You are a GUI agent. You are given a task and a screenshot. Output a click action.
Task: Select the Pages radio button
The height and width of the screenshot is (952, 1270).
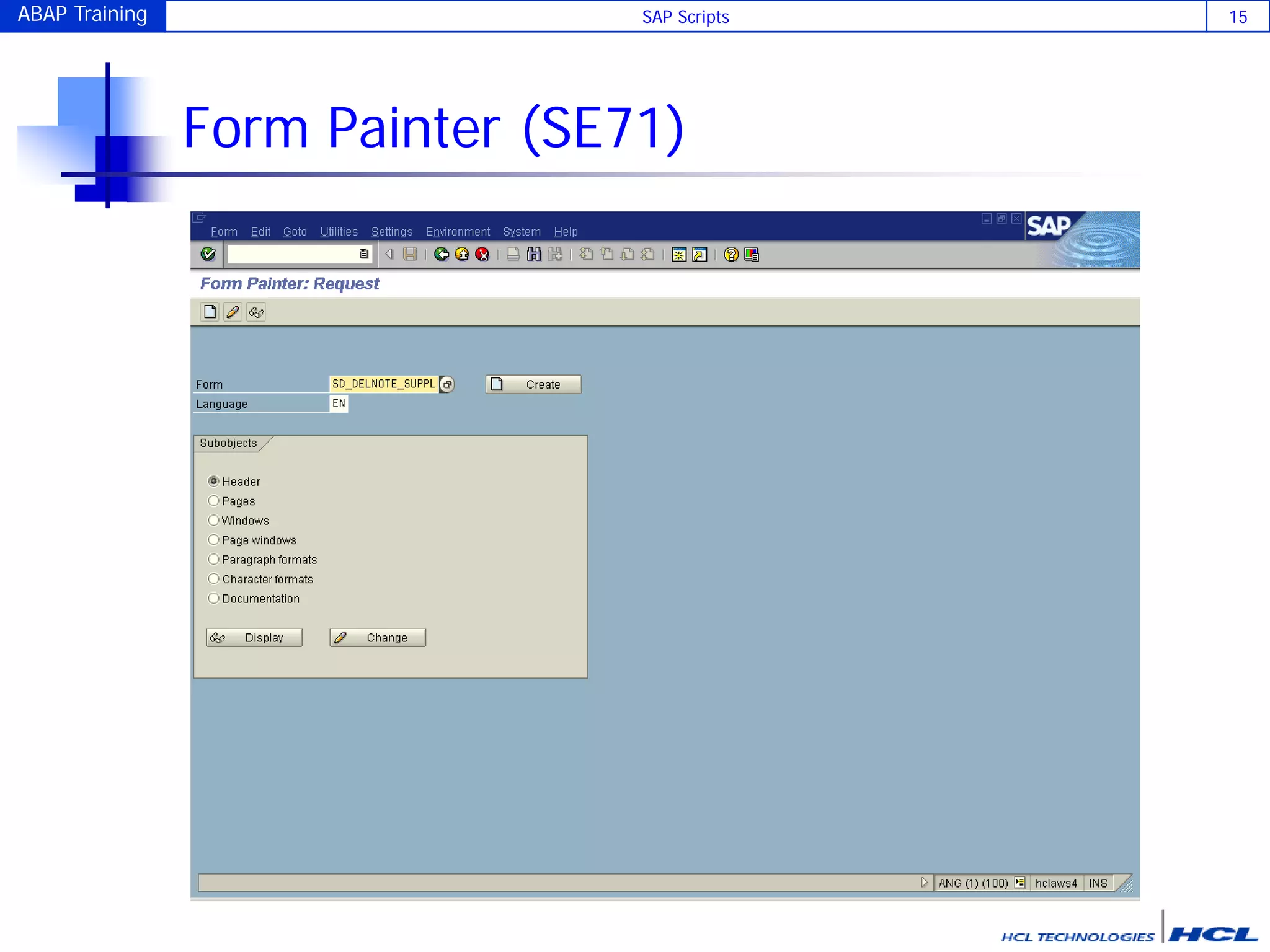click(x=214, y=501)
